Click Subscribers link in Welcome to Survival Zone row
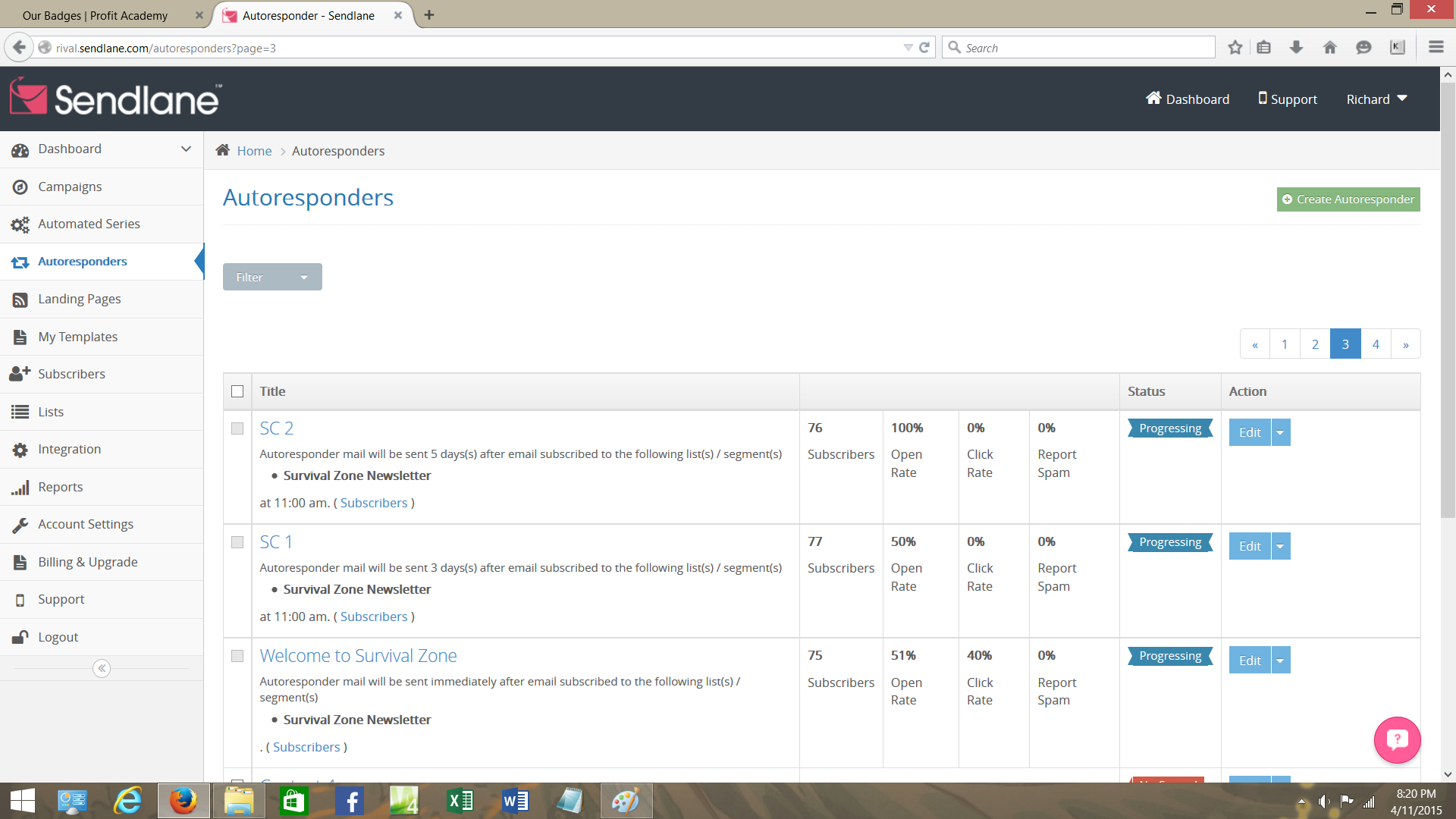The image size is (1456, 819). point(306,747)
